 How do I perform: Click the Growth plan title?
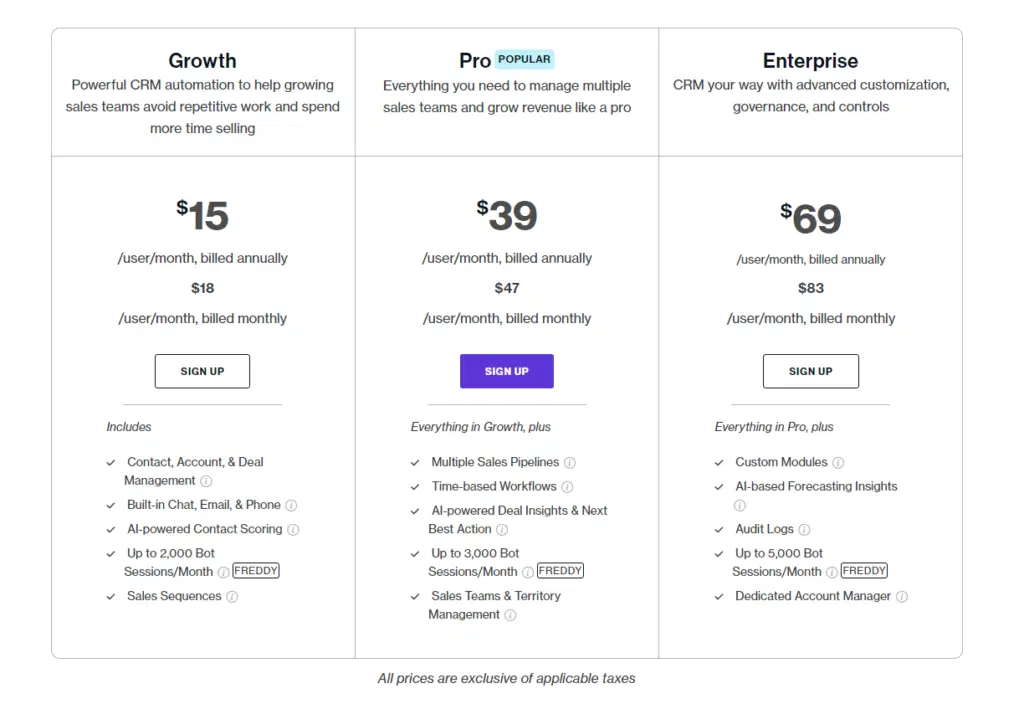tap(202, 61)
